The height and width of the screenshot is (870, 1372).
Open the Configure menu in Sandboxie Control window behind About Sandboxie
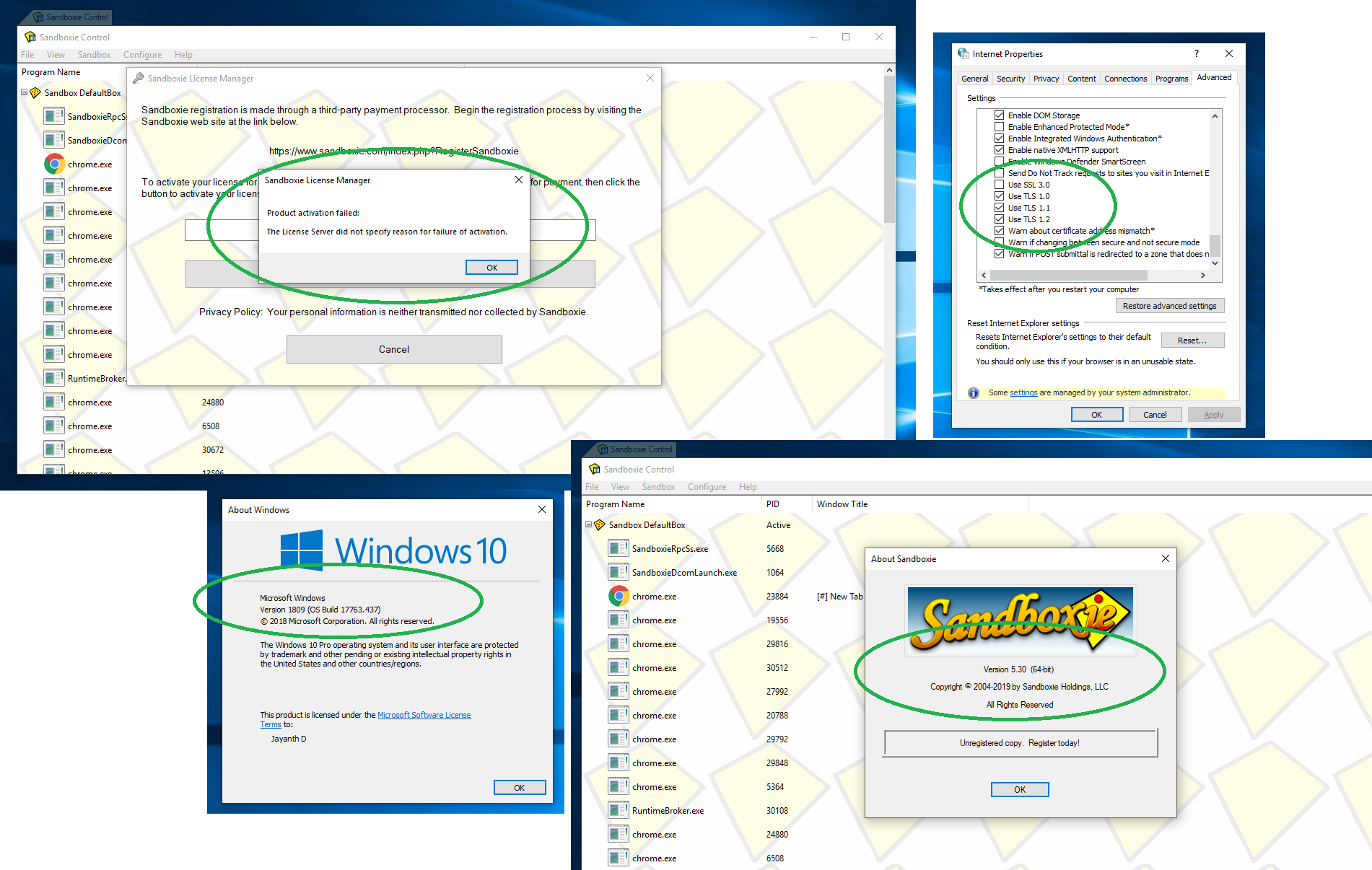(x=707, y=487)
